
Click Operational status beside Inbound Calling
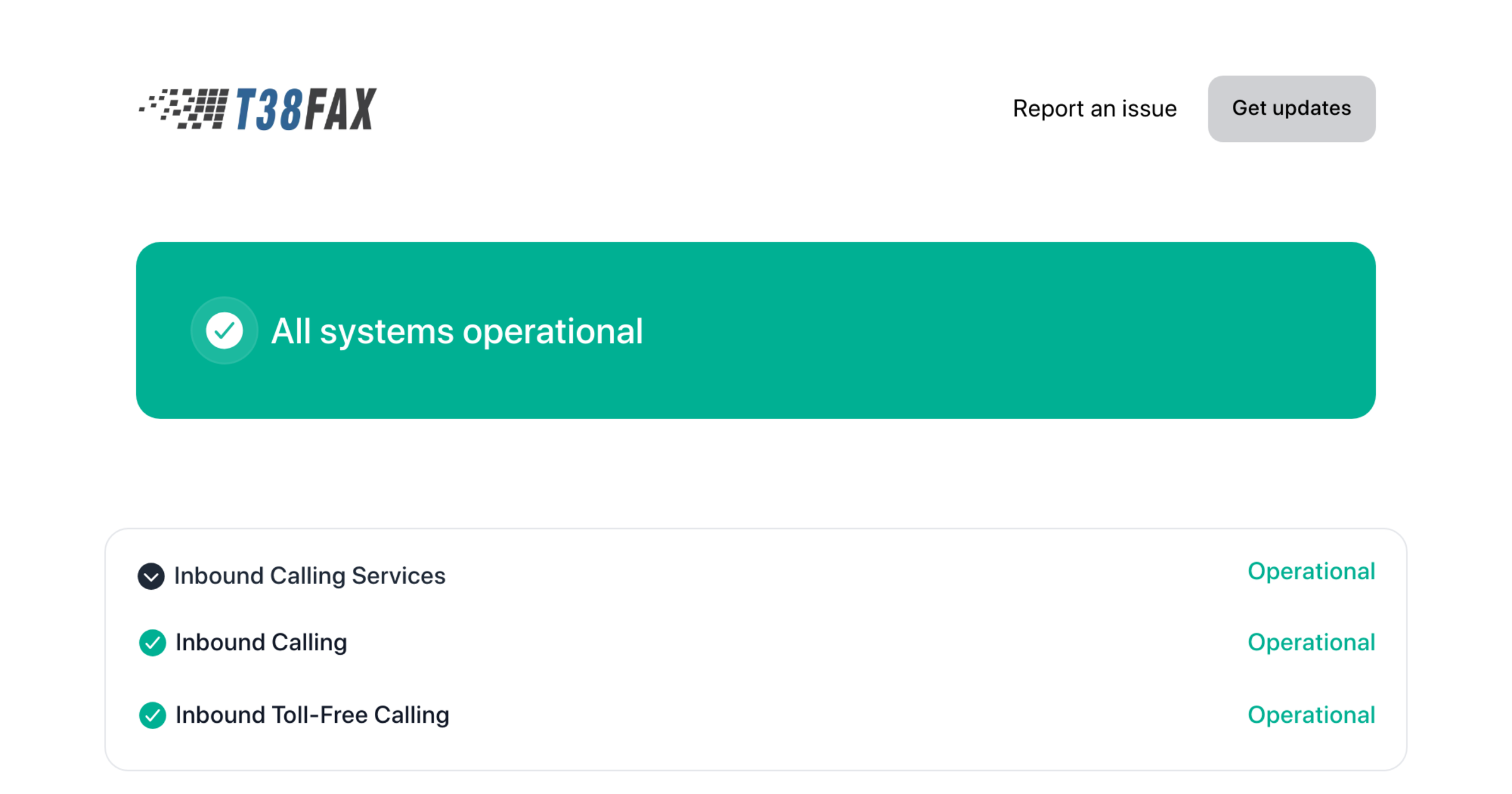tap(1310, 643)
